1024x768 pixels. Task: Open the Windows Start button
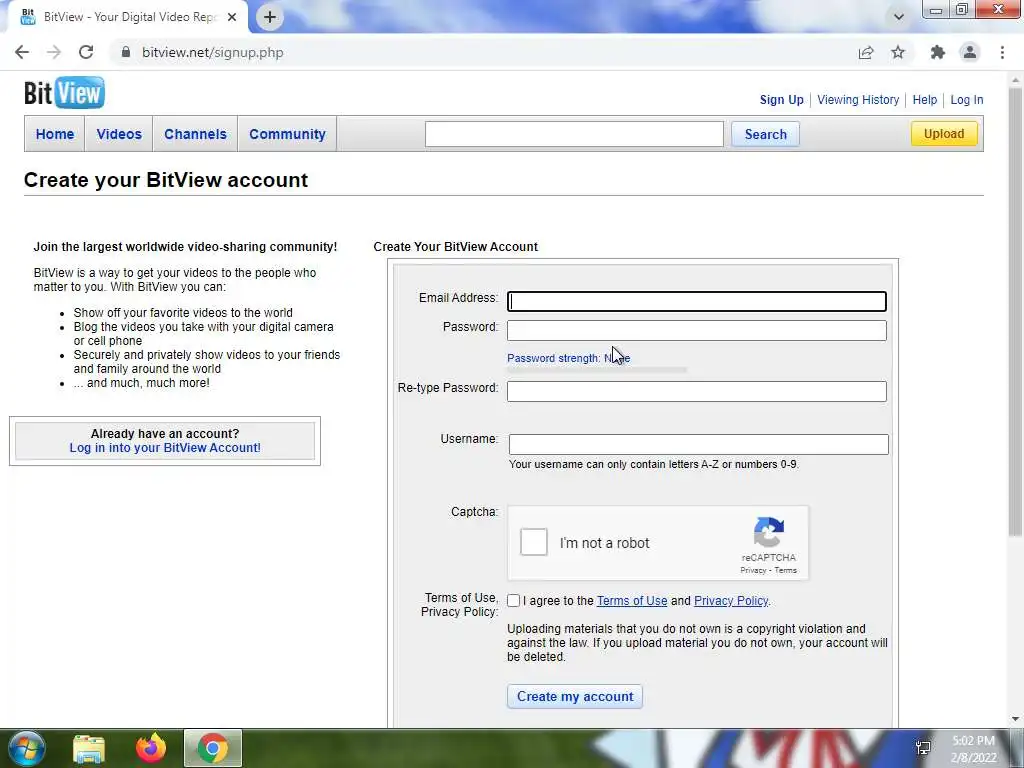[26, 748]
